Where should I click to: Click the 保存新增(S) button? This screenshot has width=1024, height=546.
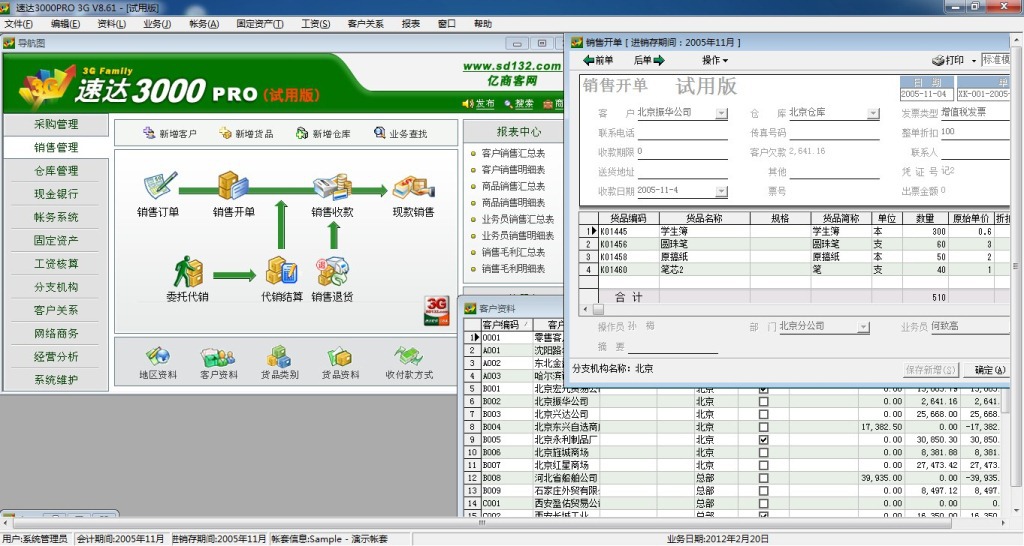click(x=931, y=370)
